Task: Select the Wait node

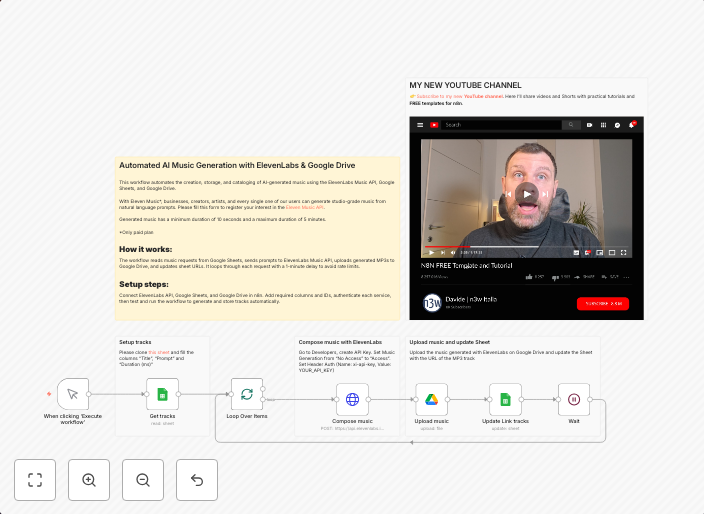Action: (x=574, y=399)
